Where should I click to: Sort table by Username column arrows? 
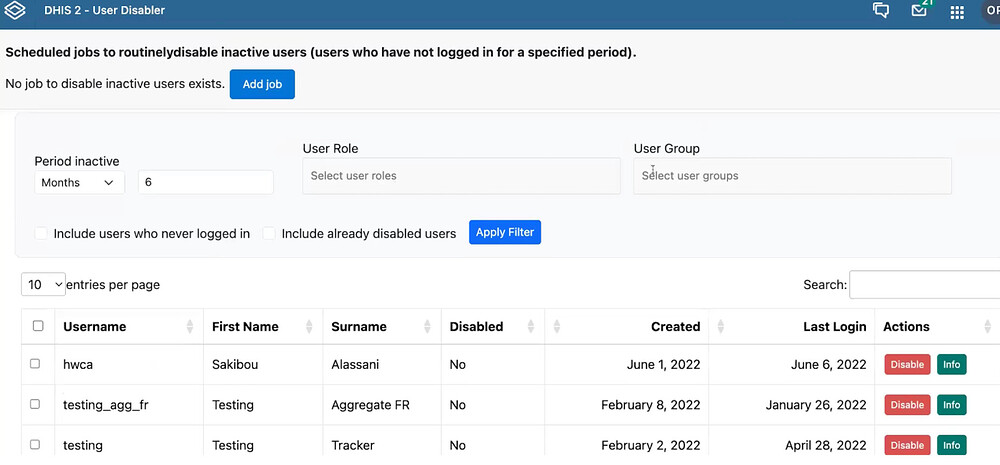(190, 327)
